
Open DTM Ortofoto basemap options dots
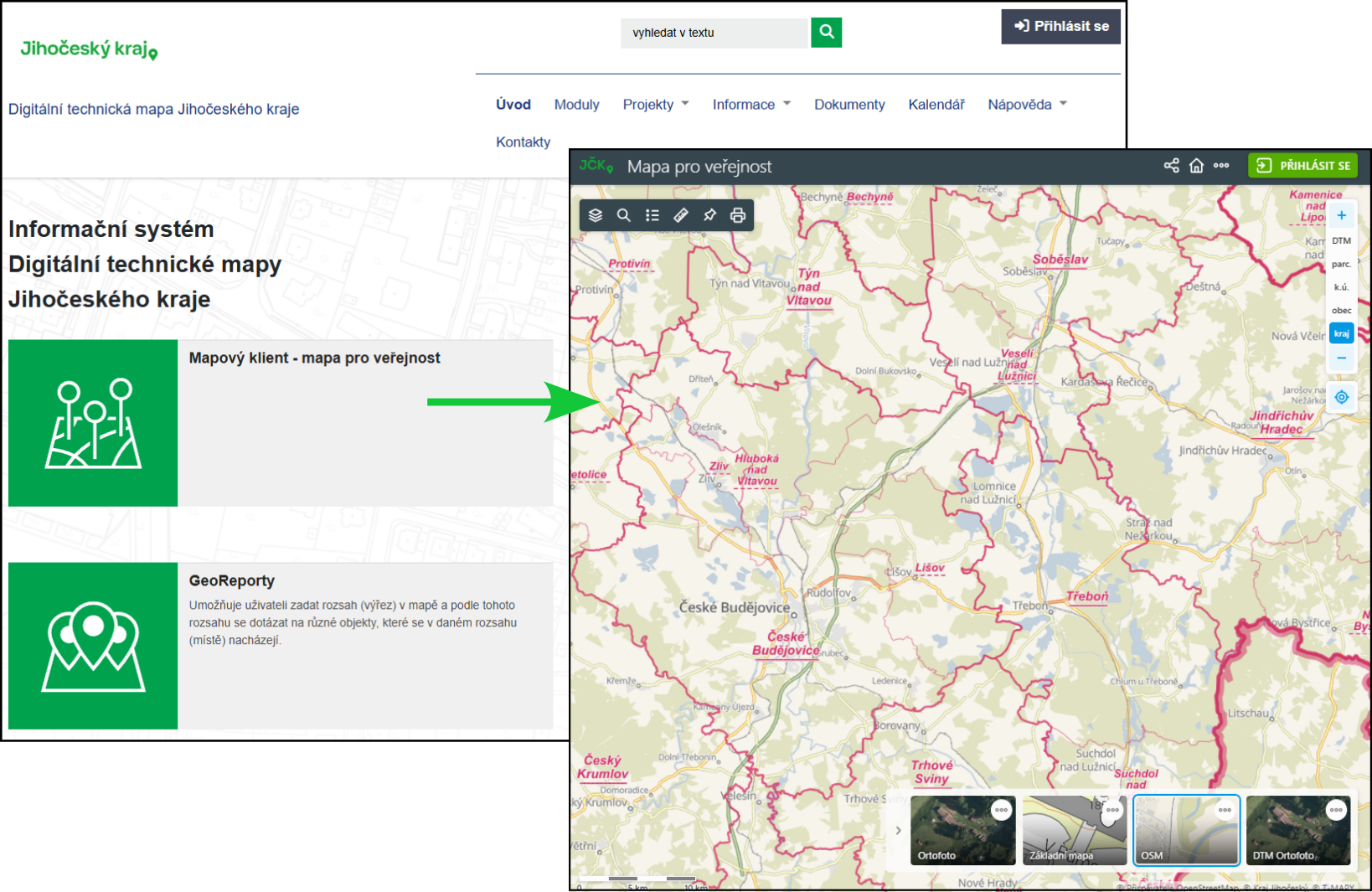click(x=1336, y=810)
